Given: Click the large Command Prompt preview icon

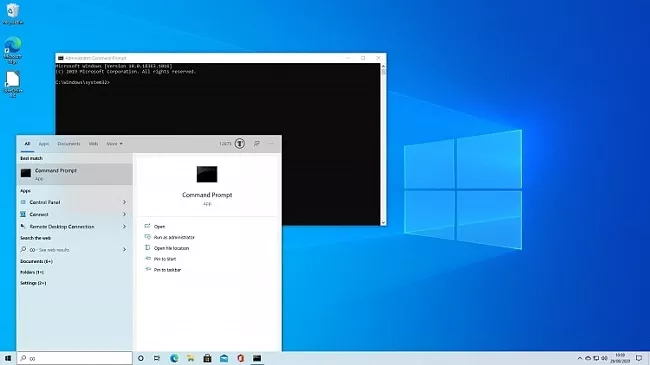Looking at the screenshot, I should pyautogui.click(x=207, y=174).
